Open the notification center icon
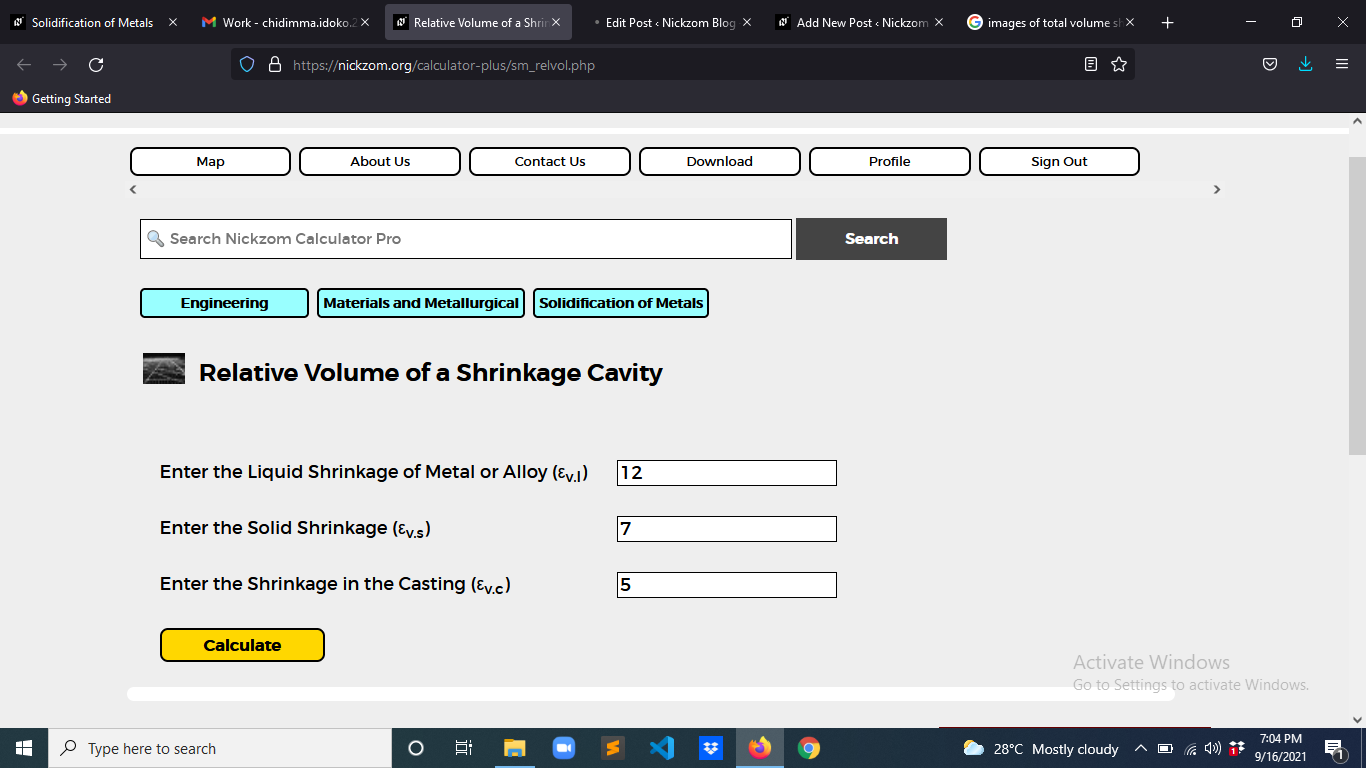The width and height of the screenshot is (1366, 768). tap(1335, 748)
